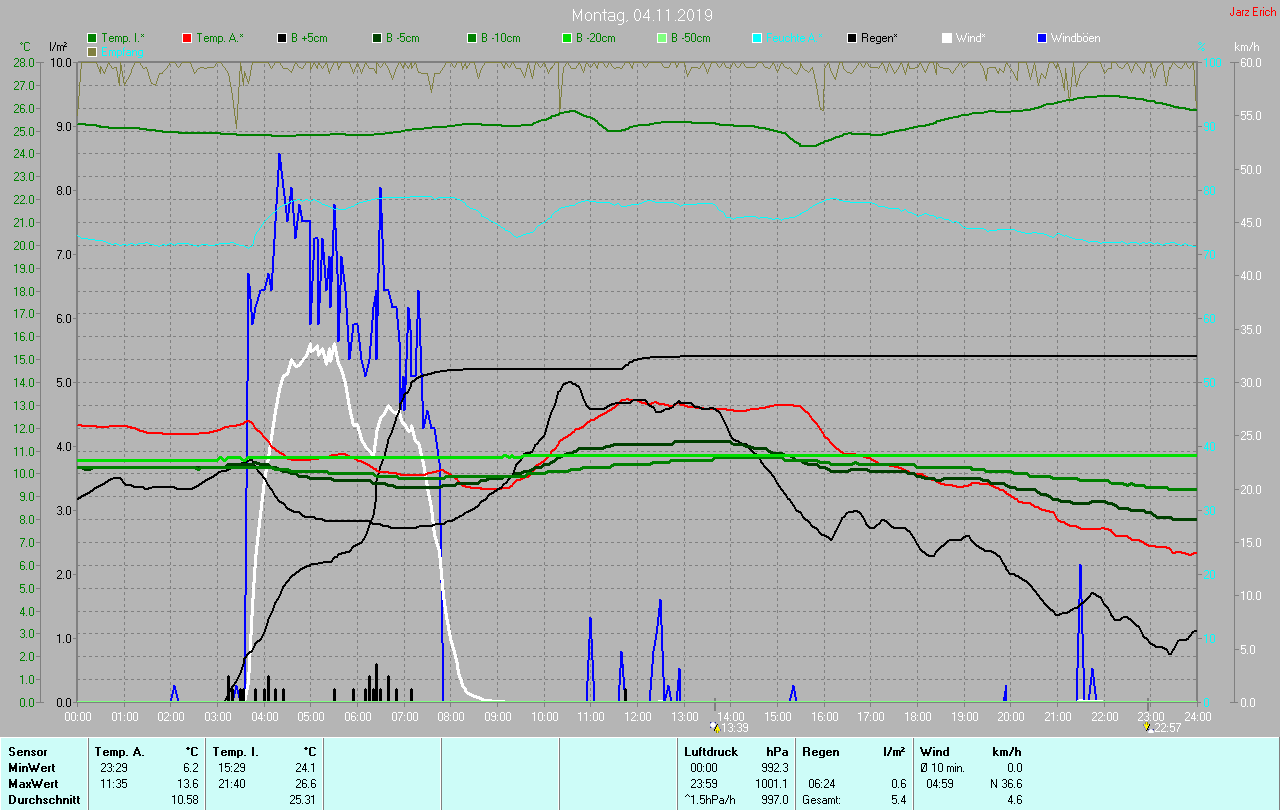
Task: Click the white Wind* legend square
Action: point(947,38)
